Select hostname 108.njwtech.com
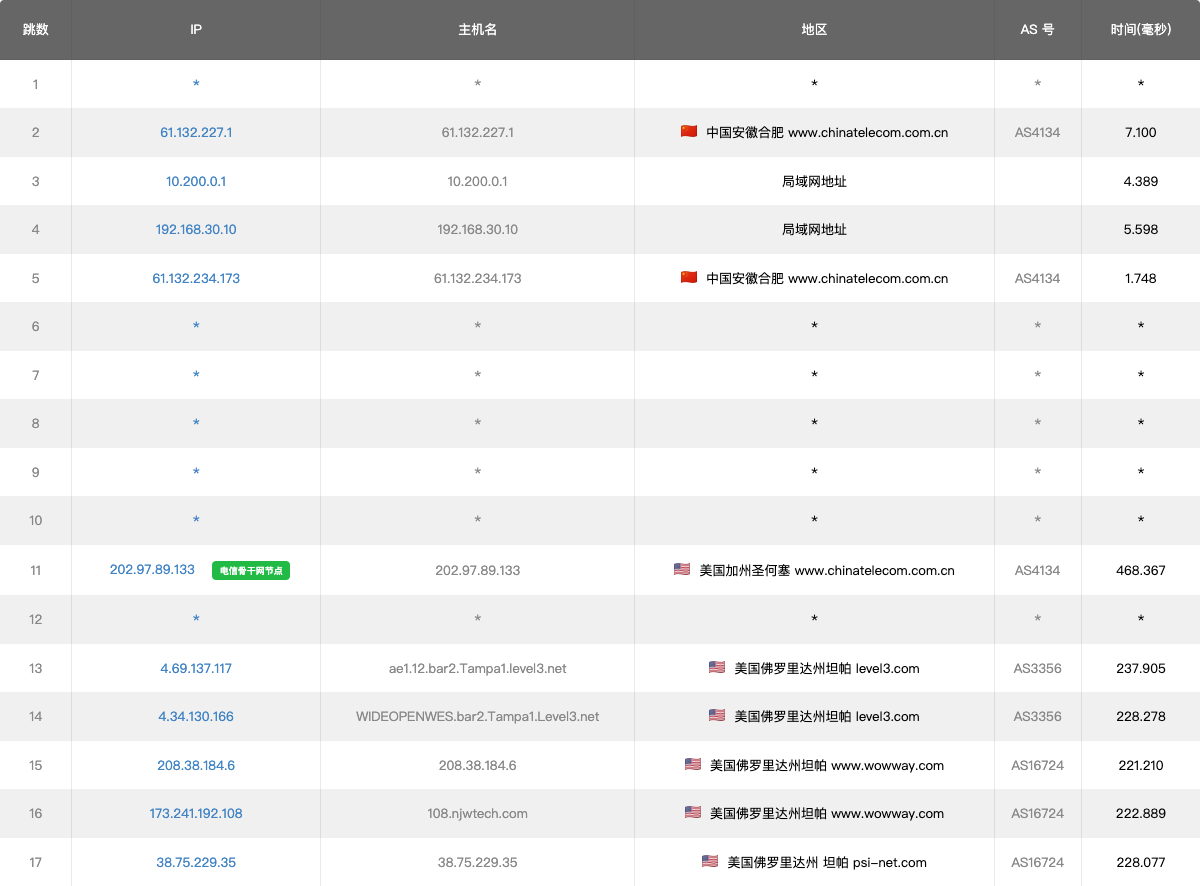This screenshot has height=886, width=1200. tap(478, 813)
